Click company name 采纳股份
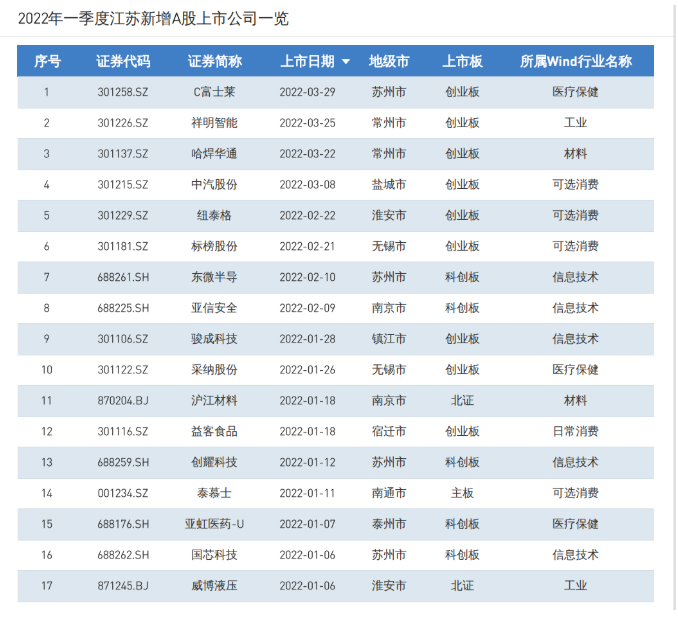The width and height of the screenshot is (678, 618). click(x=214, y=370)
